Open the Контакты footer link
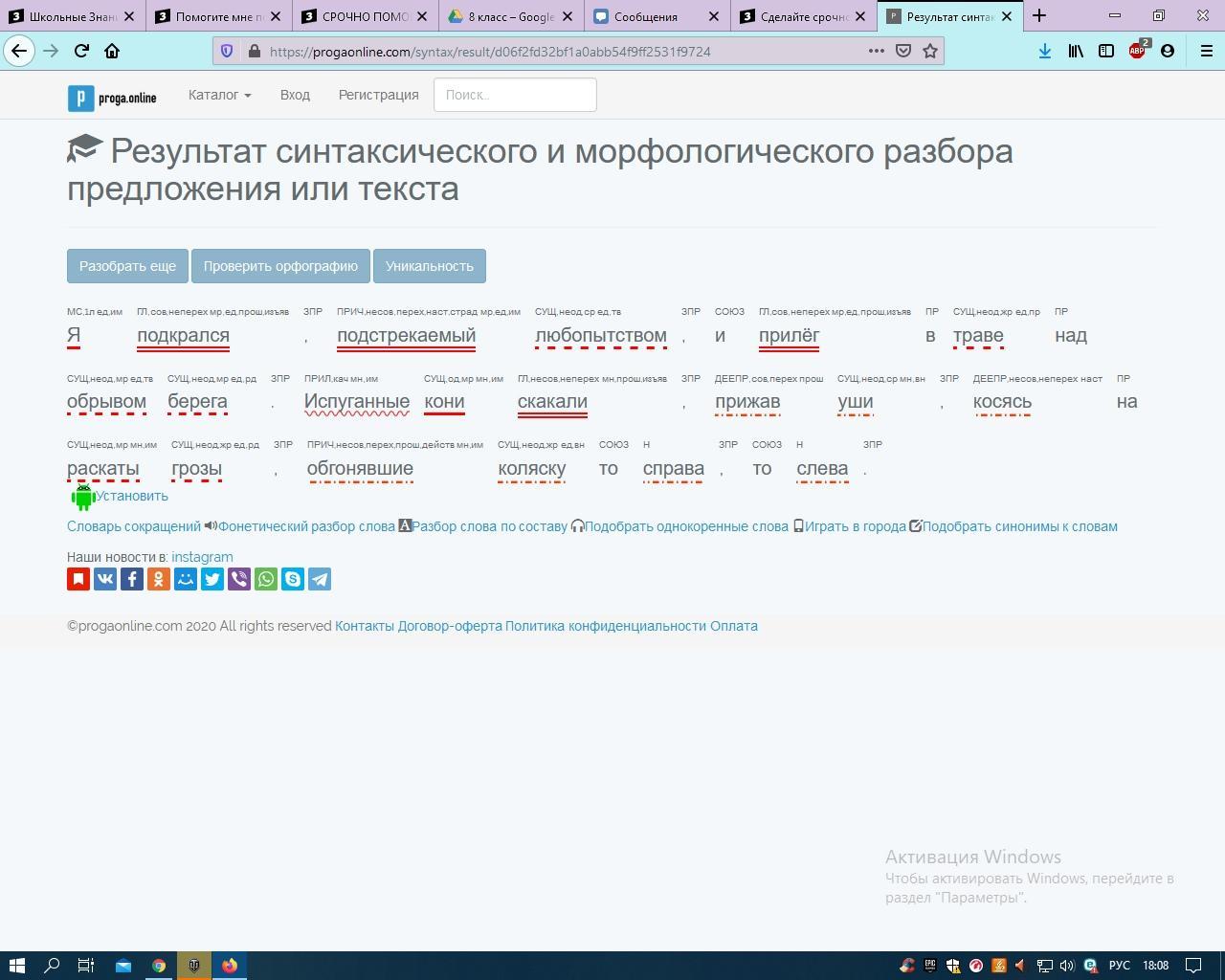Screen dimensions: 1225x980 (365, 626)
